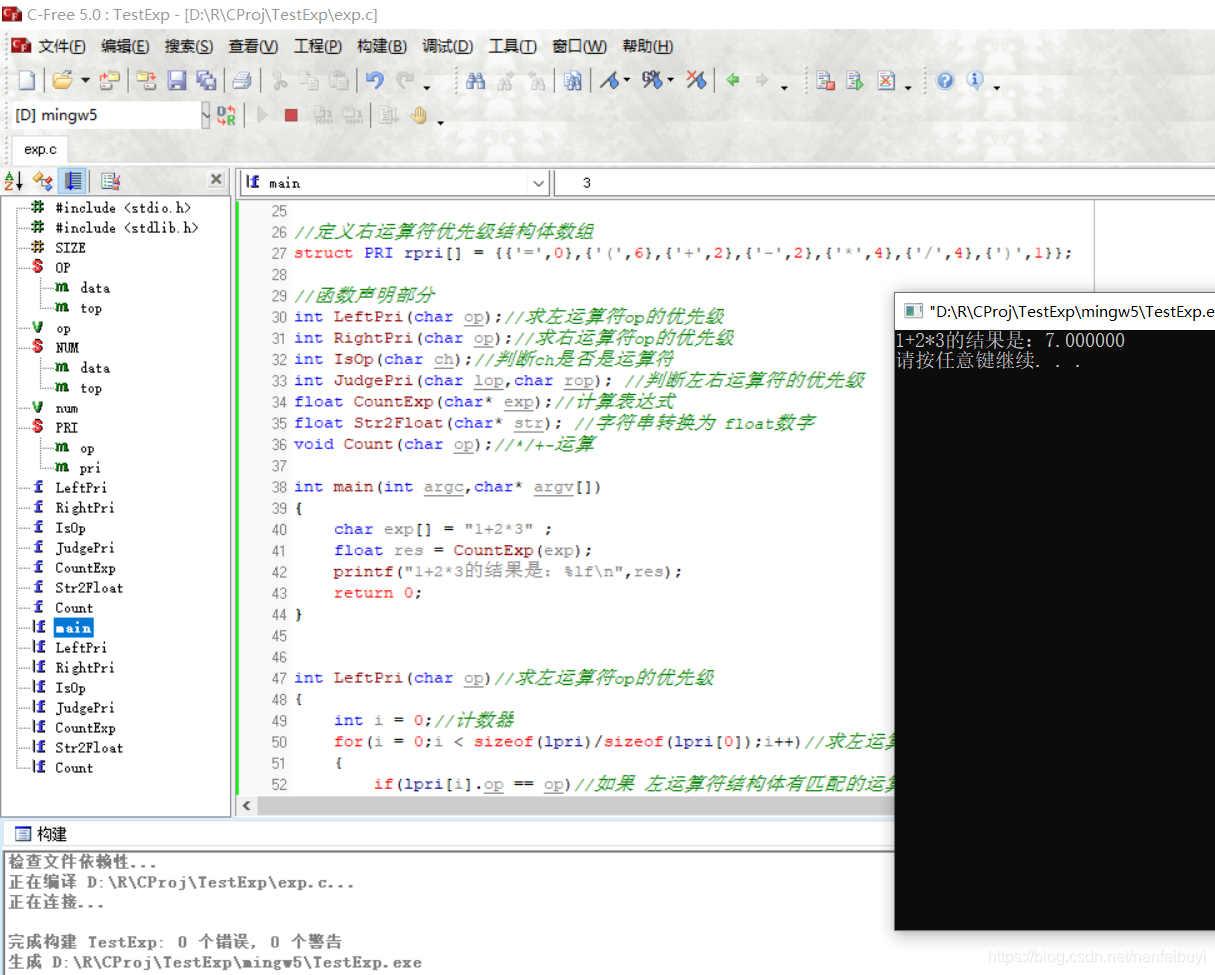Close the symbol panel with X
Image resolution: width=1215 pixels, height=975 pixels.
[x=216, y=180]
